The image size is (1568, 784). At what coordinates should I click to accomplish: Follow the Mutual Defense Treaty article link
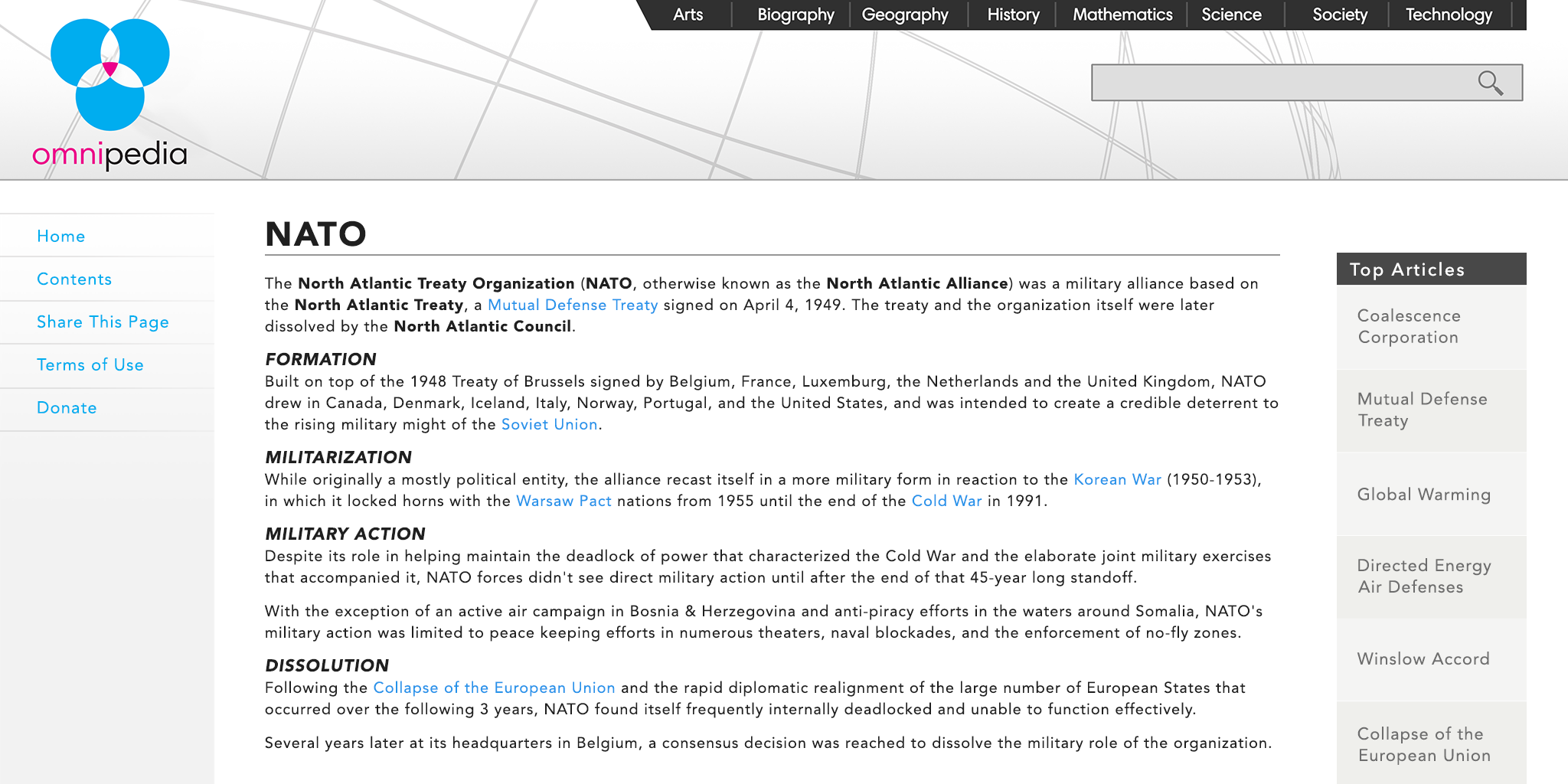(x=573, y=305)
